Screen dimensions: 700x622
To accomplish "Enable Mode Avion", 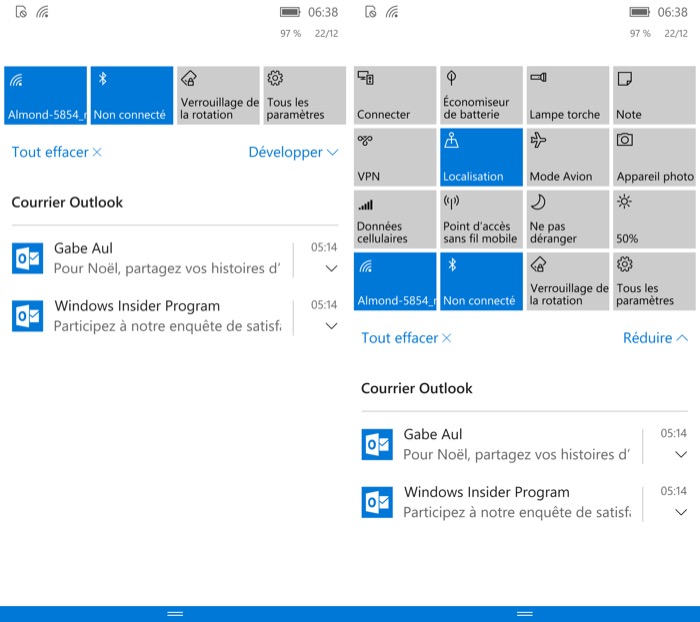I will (568, 157).
